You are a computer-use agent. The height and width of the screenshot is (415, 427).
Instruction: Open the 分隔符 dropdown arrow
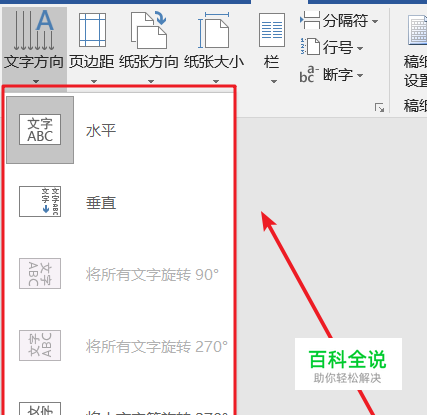click(x=375, y=21)
